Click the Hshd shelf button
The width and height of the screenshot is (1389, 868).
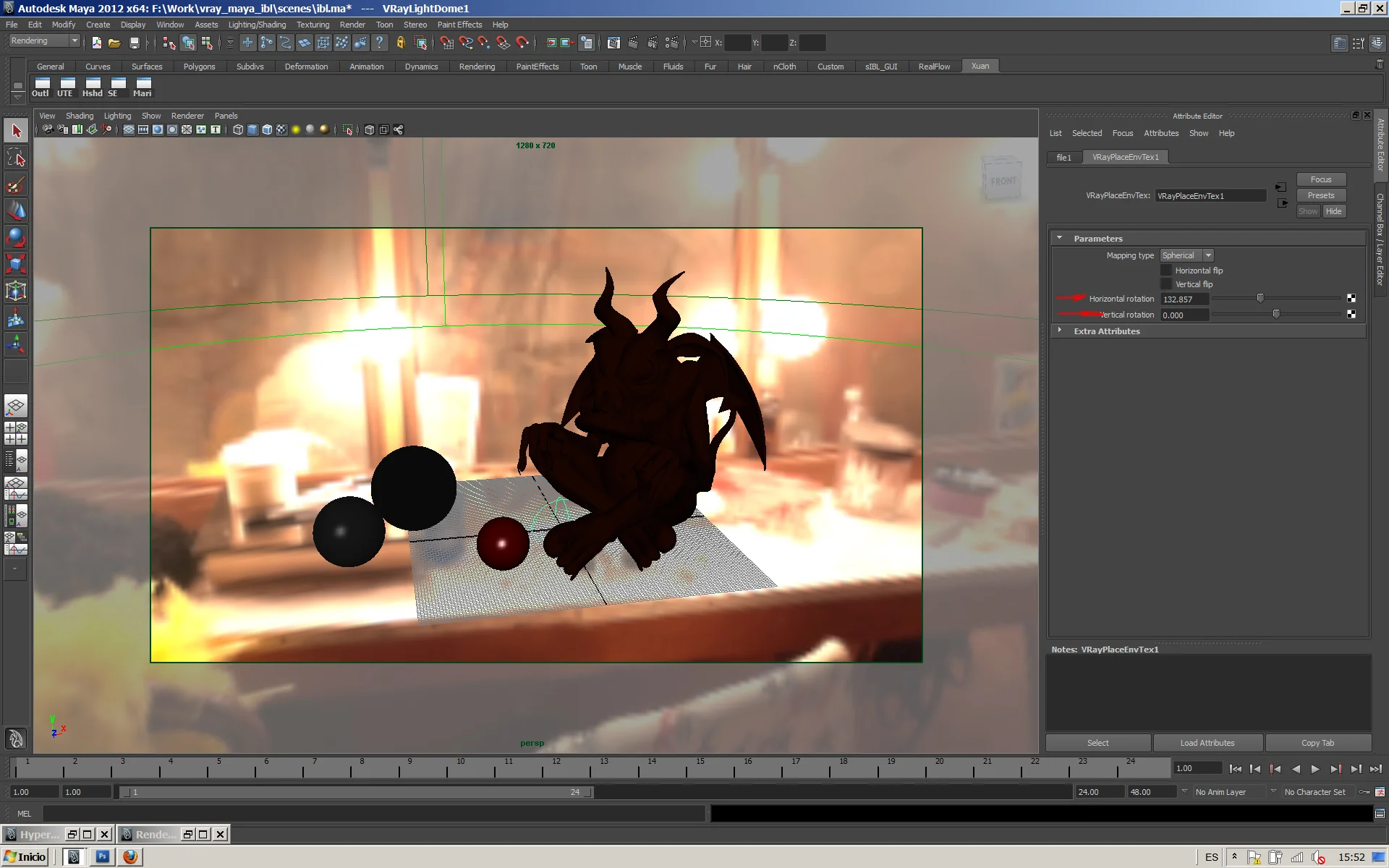92,88
